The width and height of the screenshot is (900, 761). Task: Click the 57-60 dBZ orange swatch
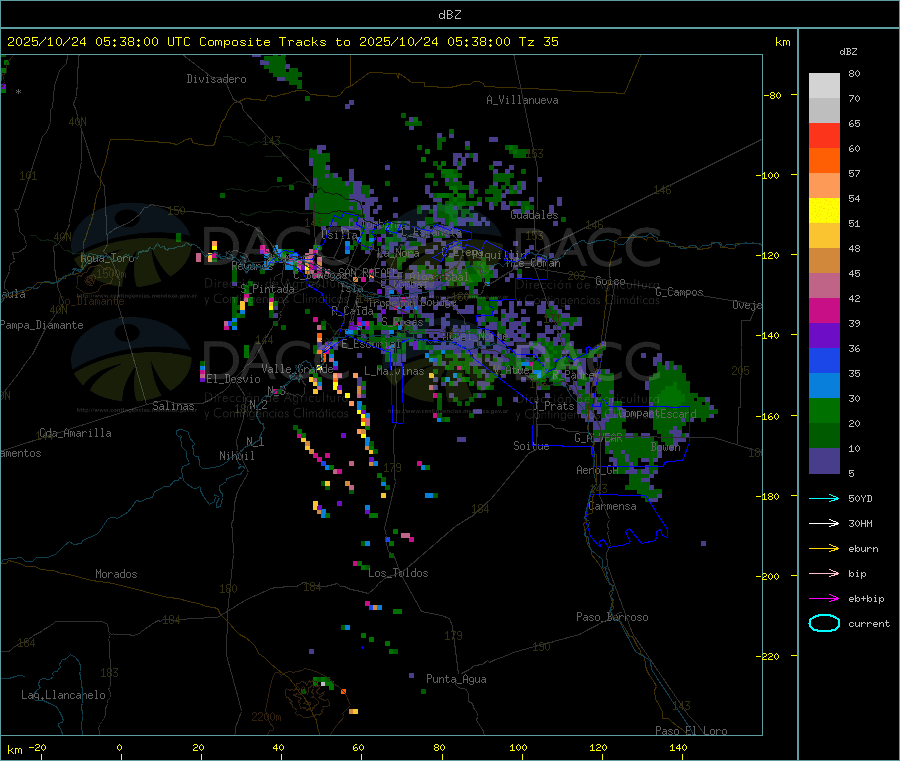coord(824,161)
